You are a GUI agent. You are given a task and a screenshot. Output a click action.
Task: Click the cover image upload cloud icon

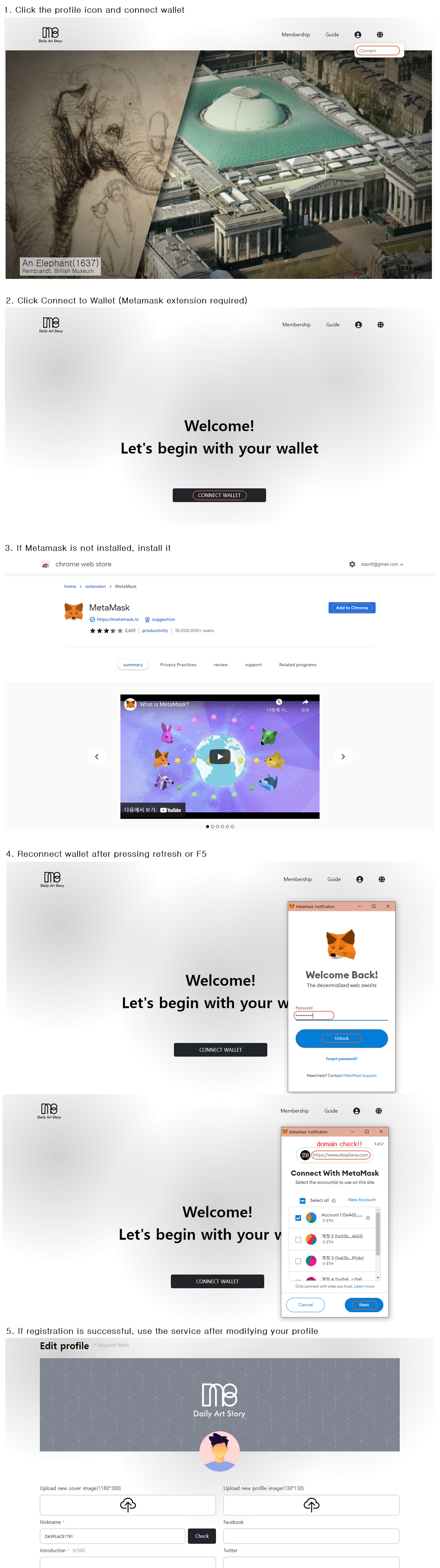(128, 1505)
